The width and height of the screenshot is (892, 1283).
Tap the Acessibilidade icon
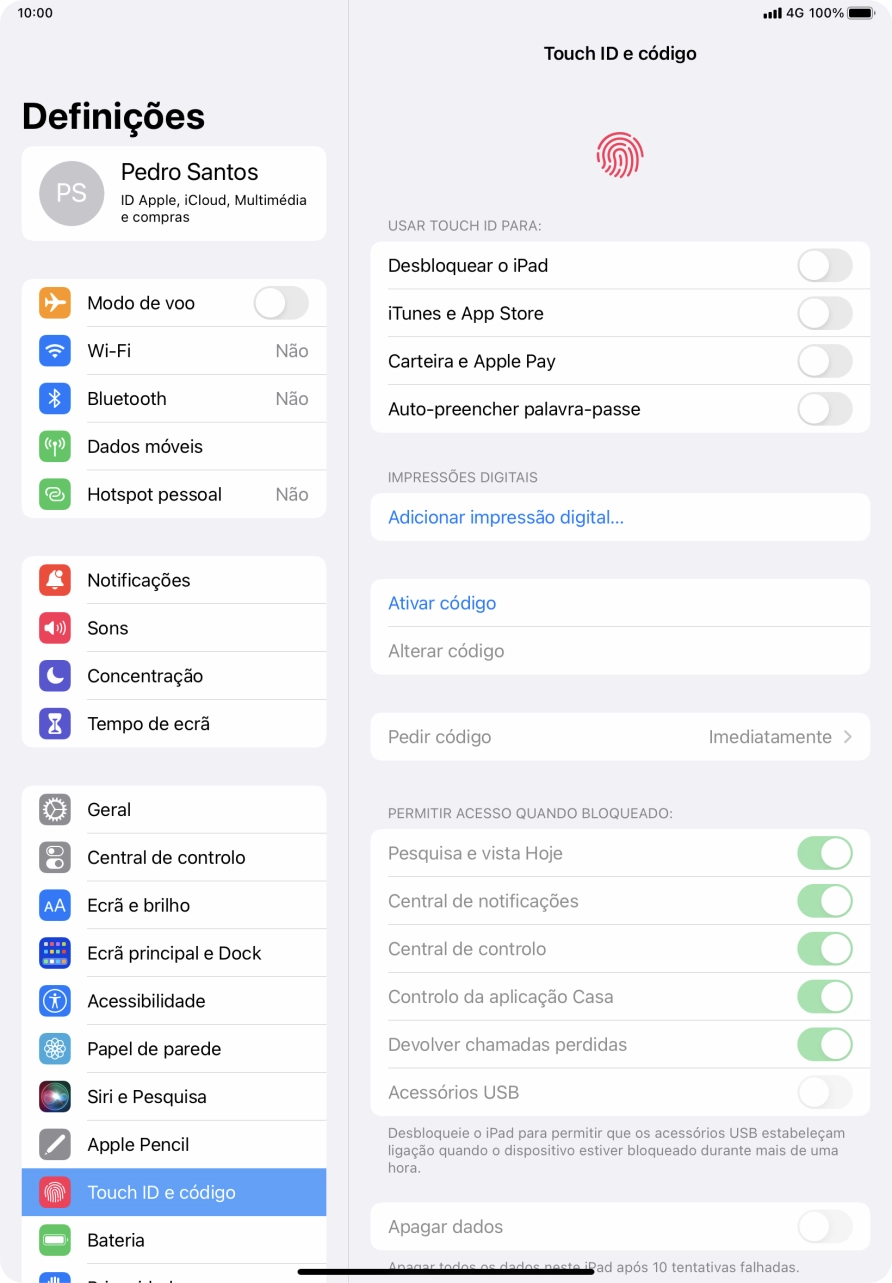click(55, 1001)
